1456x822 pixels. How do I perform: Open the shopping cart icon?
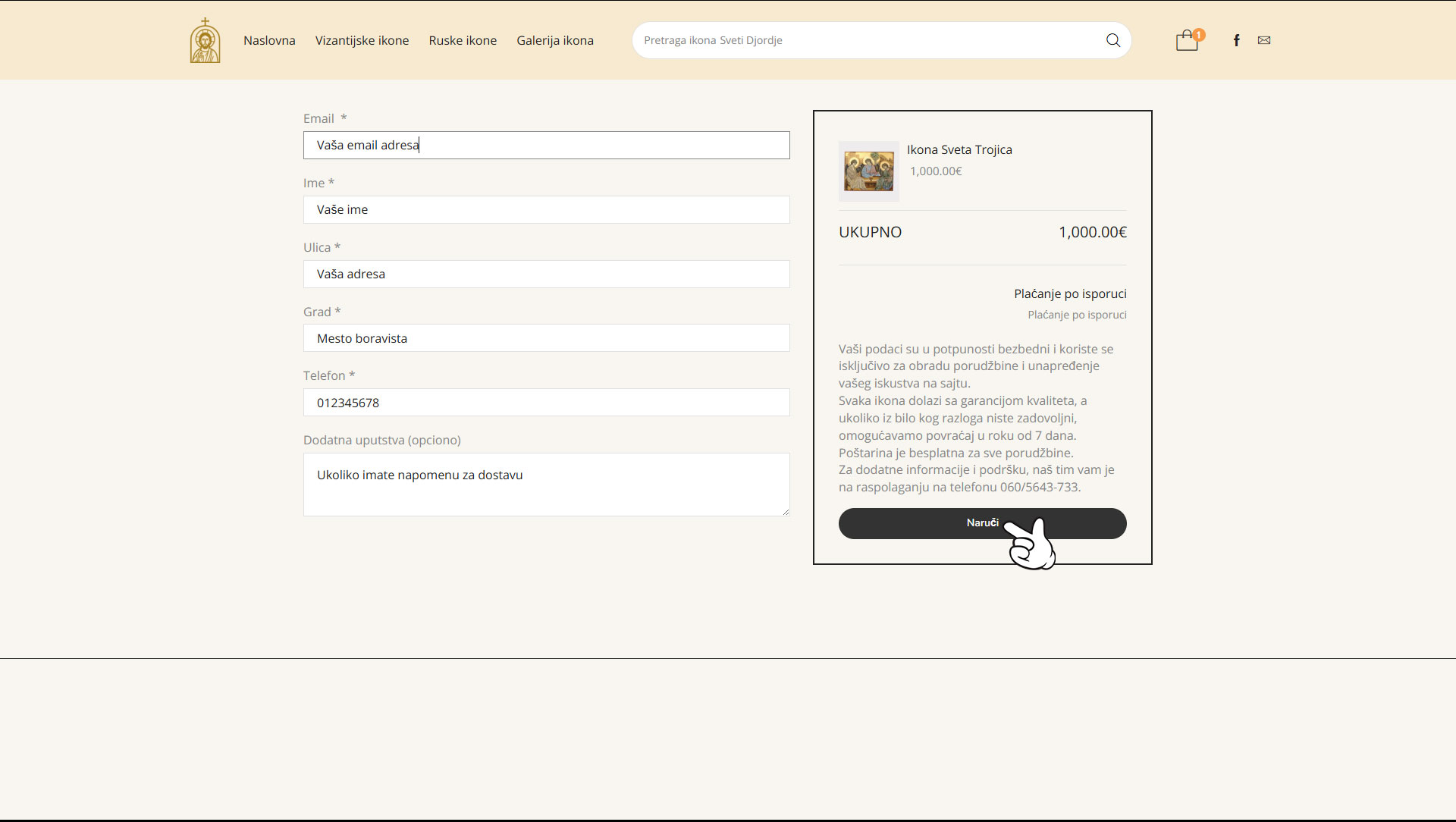tap(1186, 42)
